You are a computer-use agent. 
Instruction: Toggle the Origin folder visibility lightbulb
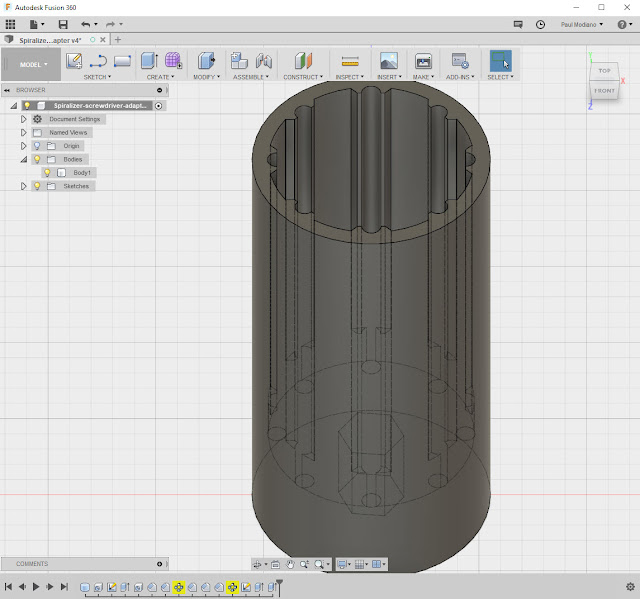pyautogui.click(x=37, y=146)
